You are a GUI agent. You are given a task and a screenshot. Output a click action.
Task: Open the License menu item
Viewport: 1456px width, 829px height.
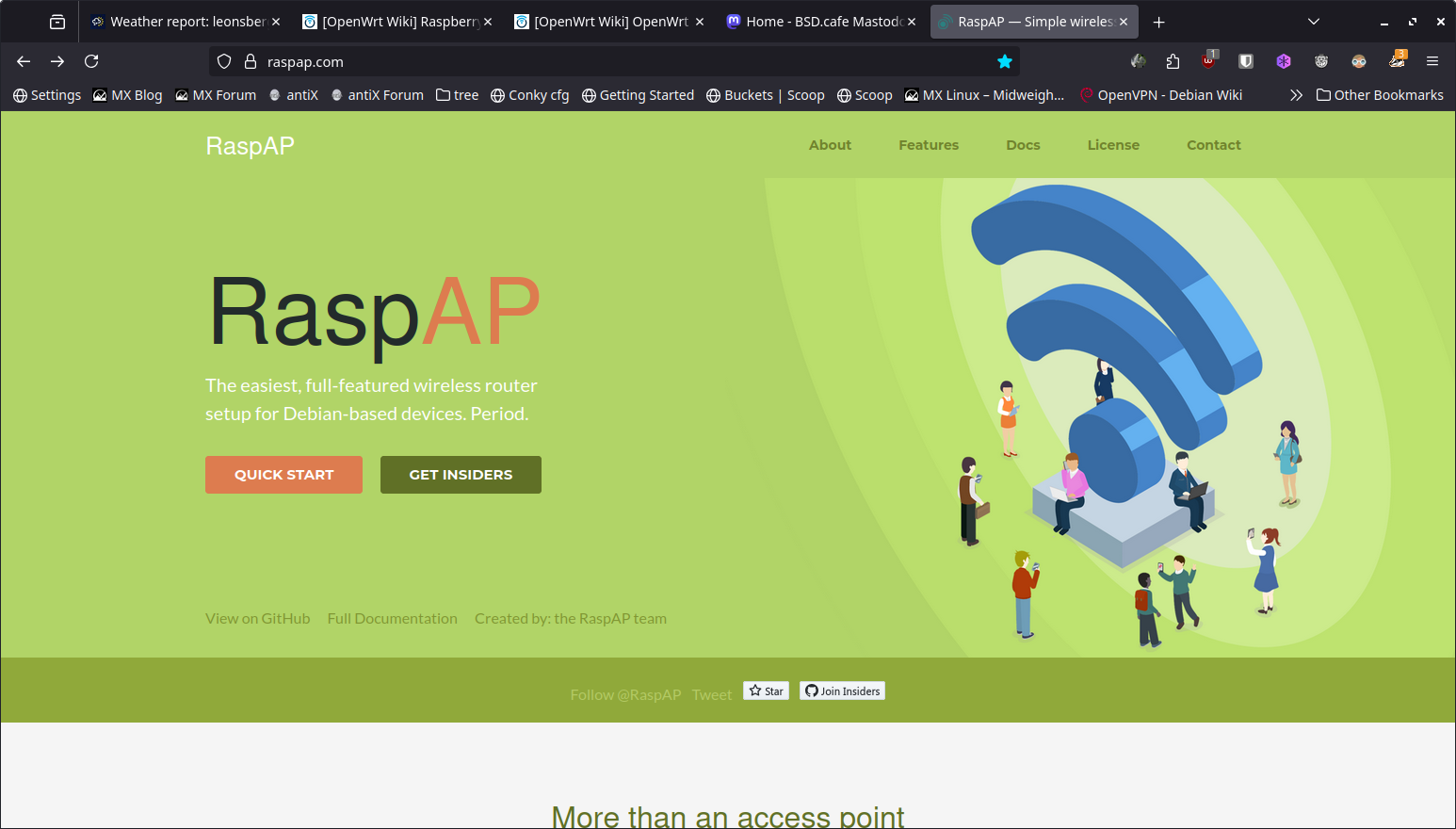point(1113,145)
